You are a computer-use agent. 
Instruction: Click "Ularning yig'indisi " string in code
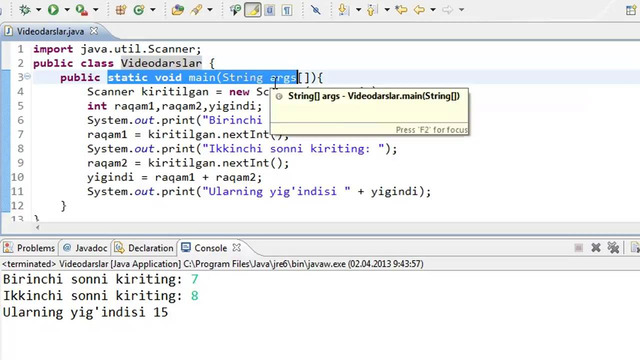(x=276, y=191)
